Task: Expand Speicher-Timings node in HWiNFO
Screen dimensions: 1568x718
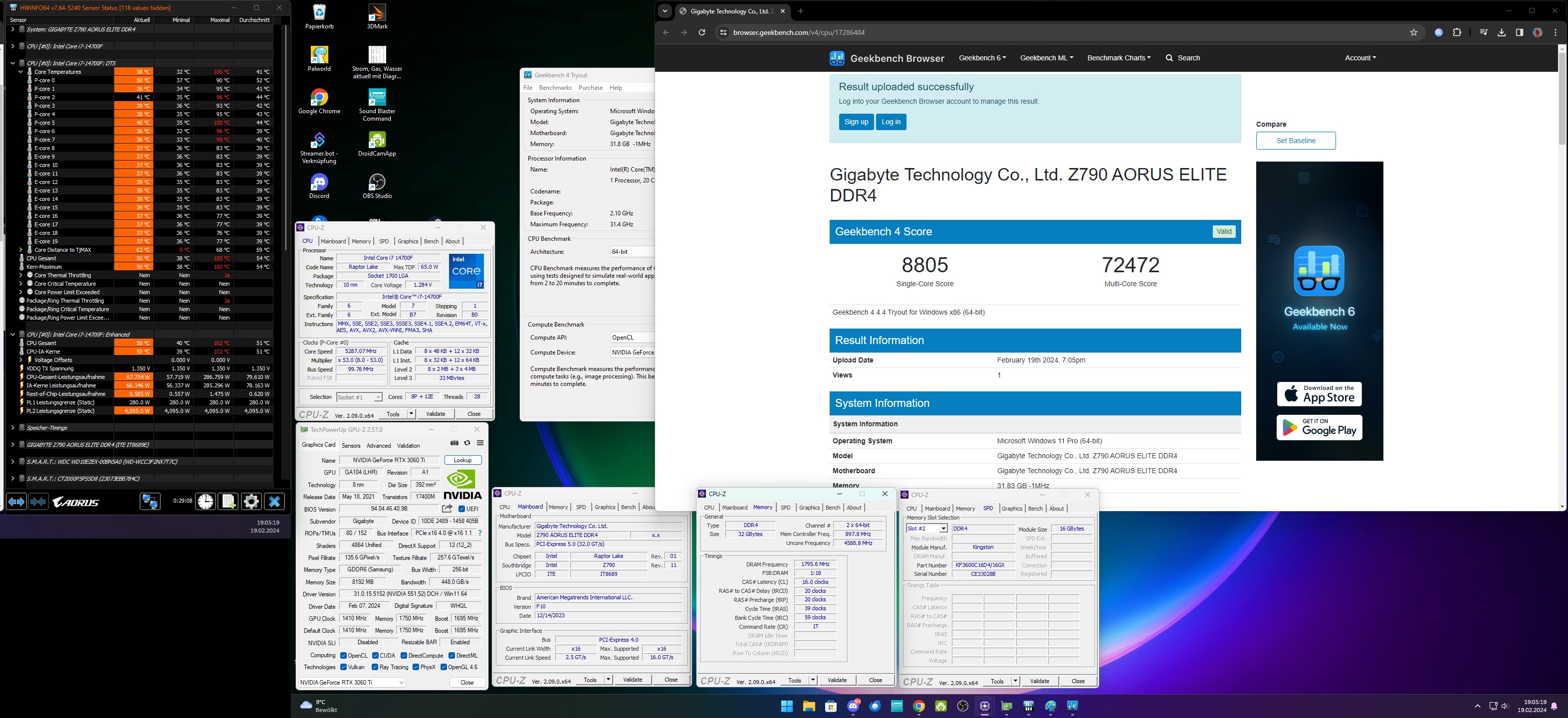Action: (12, 428)
